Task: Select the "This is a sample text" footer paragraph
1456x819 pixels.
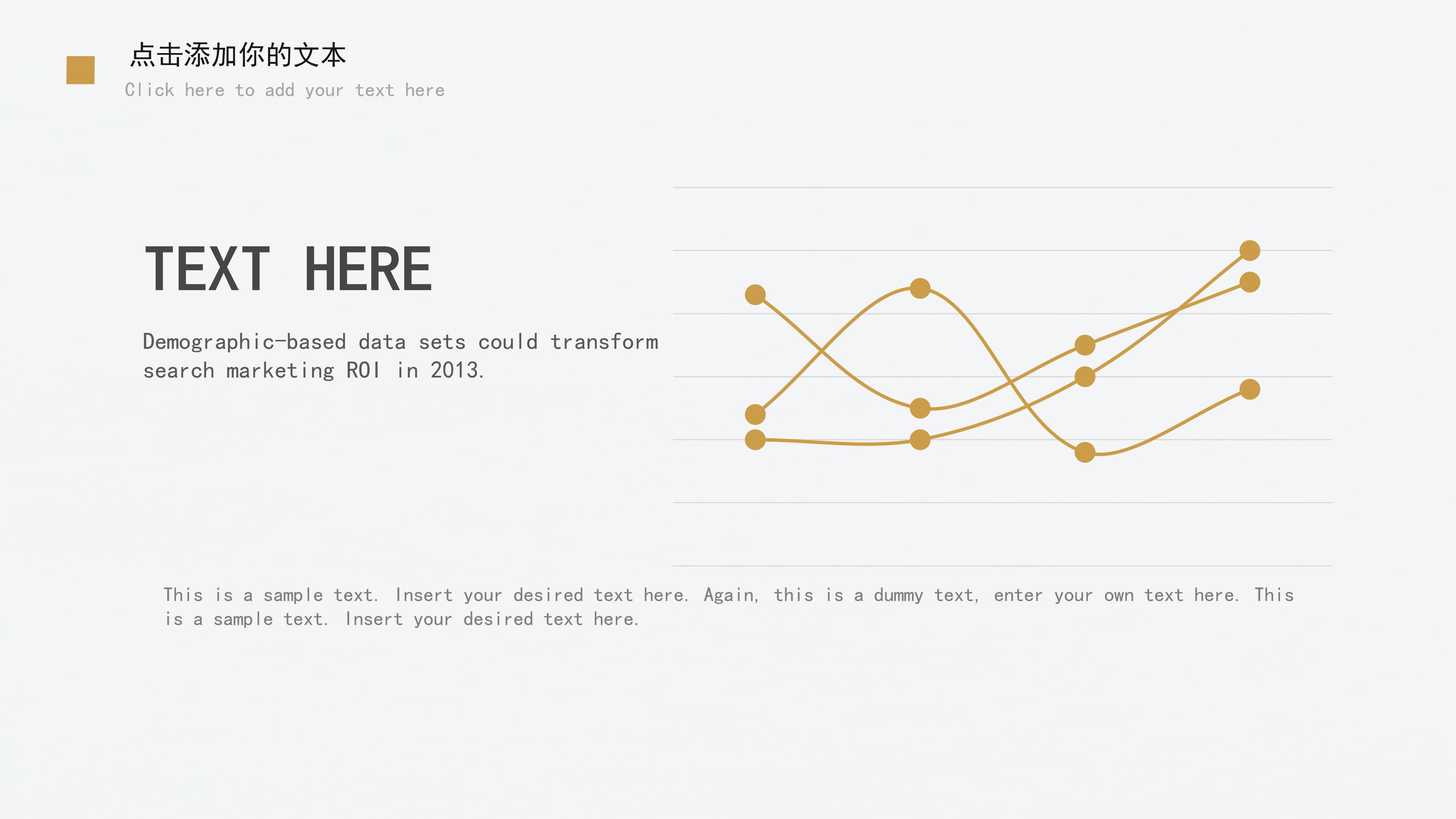Action: click(728, 607)
